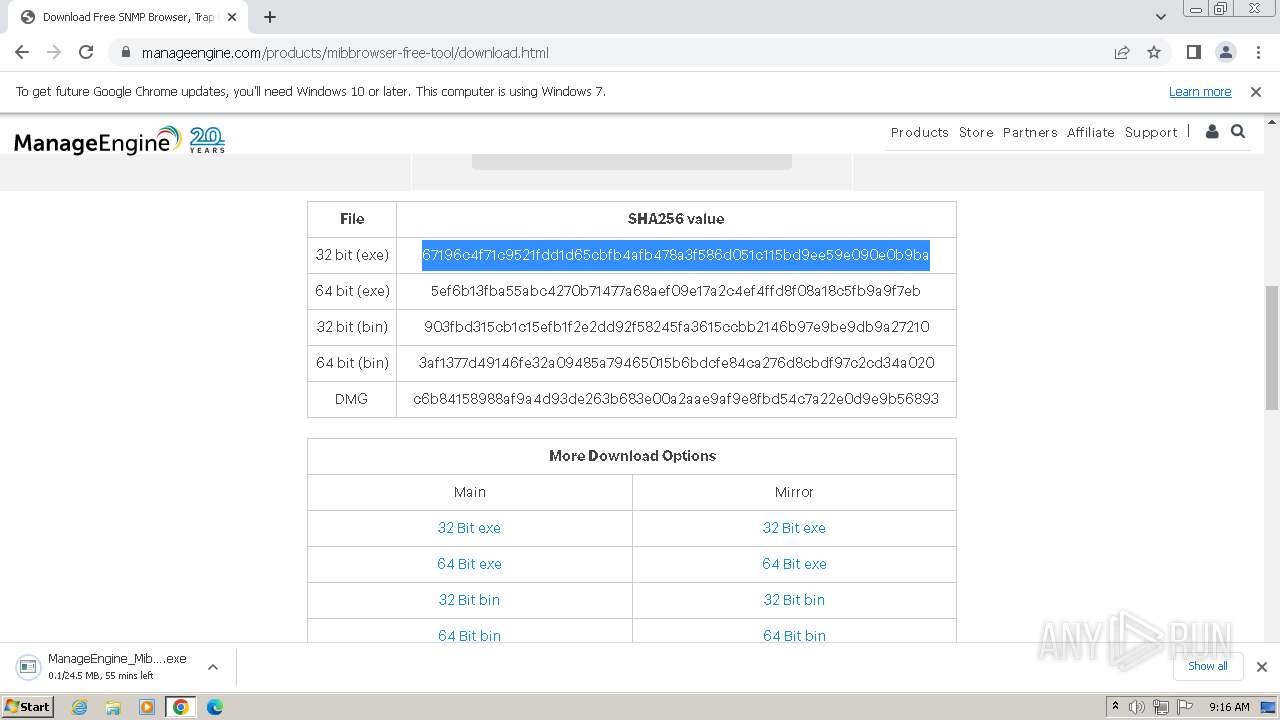Open the ManageEngine site search icon

coord(1238,132)
